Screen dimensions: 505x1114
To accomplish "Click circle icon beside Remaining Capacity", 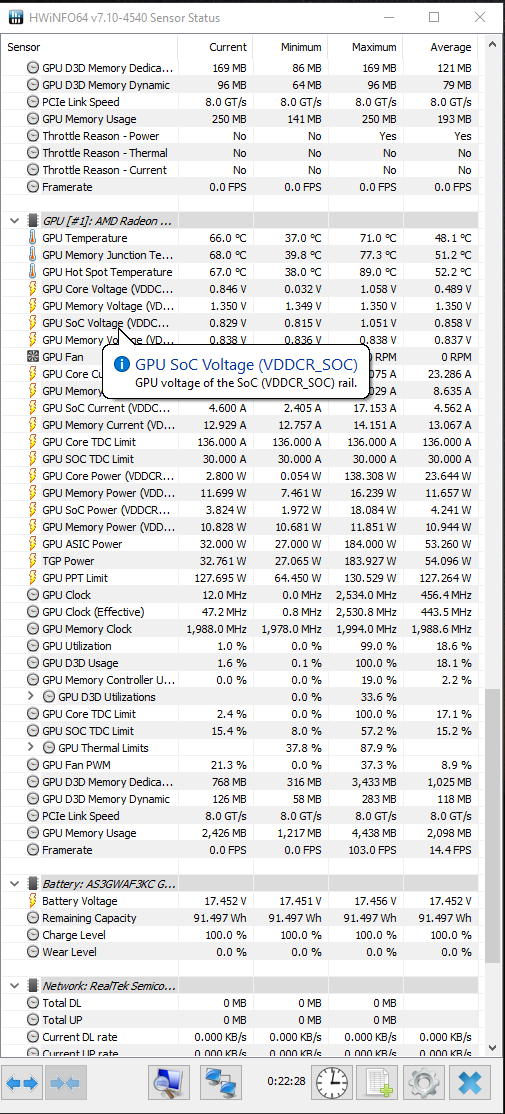I will pos(33,918).
